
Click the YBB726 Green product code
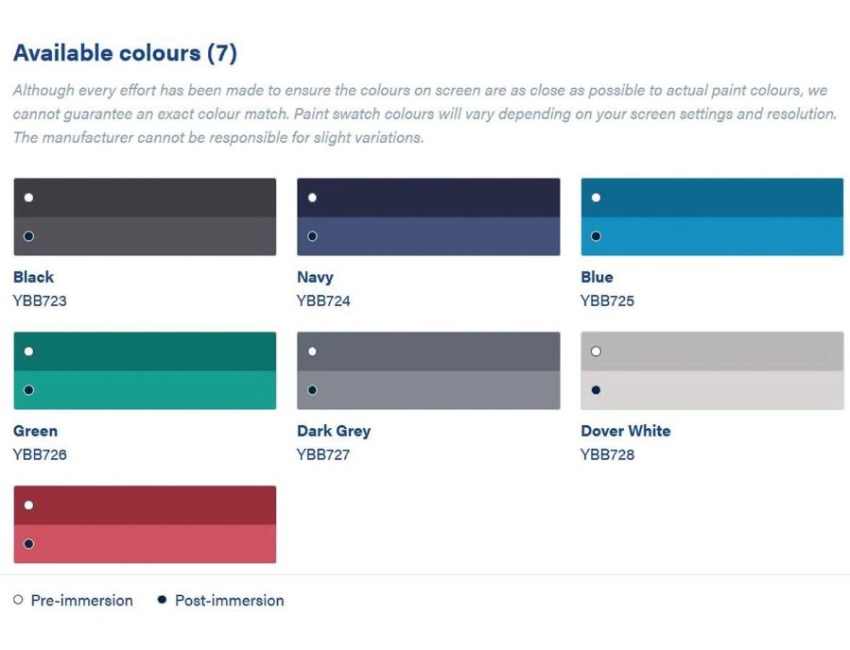click(x=40, y=454)
